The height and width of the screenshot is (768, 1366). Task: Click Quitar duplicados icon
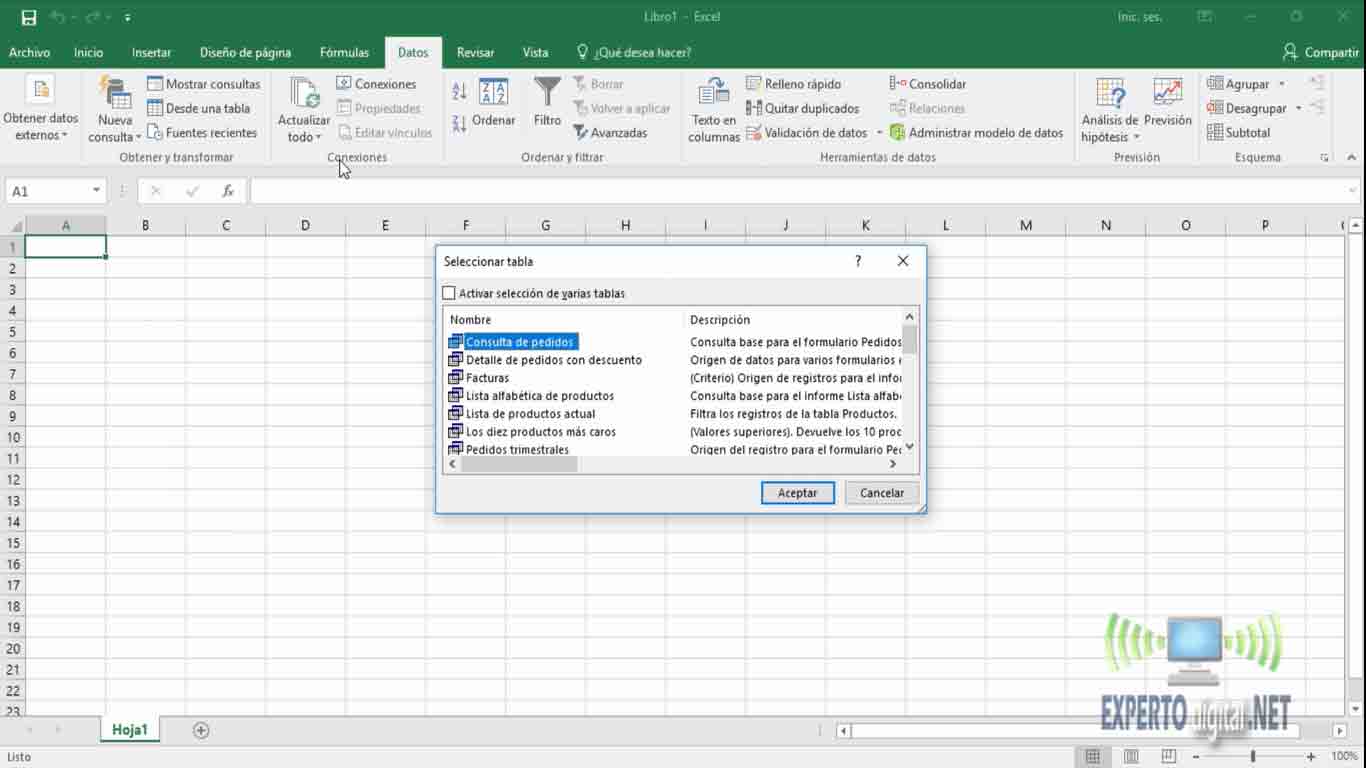754,108
